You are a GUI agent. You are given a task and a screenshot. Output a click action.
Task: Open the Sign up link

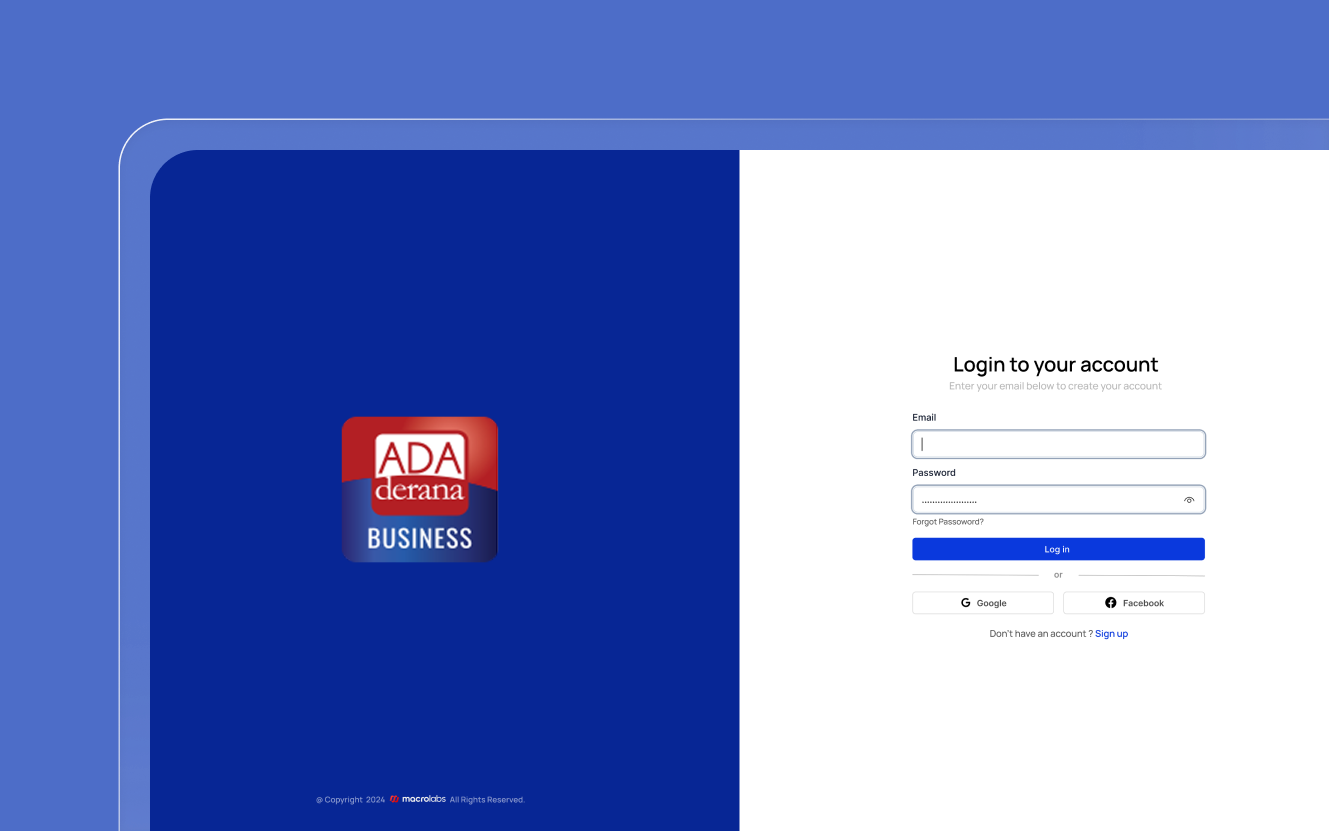[x=1111, y=634]
